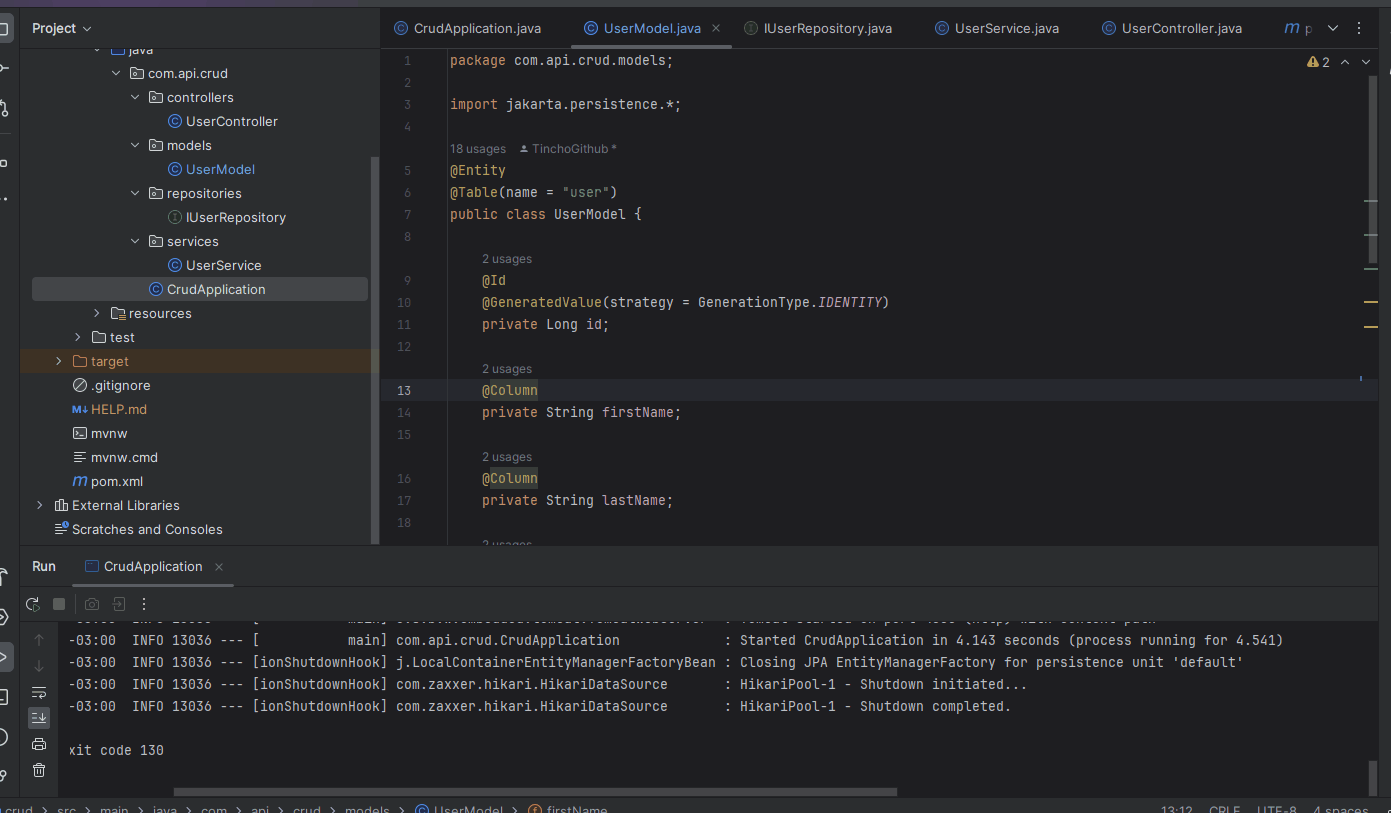The height and width of the screenshot is (813, 1391).
Task: Collapse the com.api.crud package
Action: click(116, 73)
